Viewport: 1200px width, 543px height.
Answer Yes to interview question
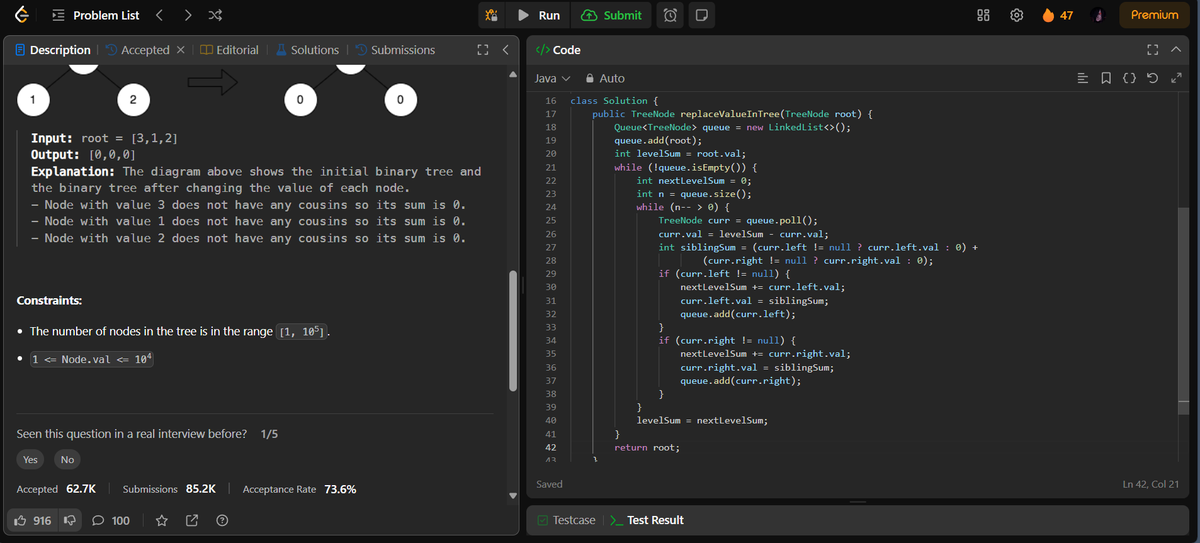[30, 459]
